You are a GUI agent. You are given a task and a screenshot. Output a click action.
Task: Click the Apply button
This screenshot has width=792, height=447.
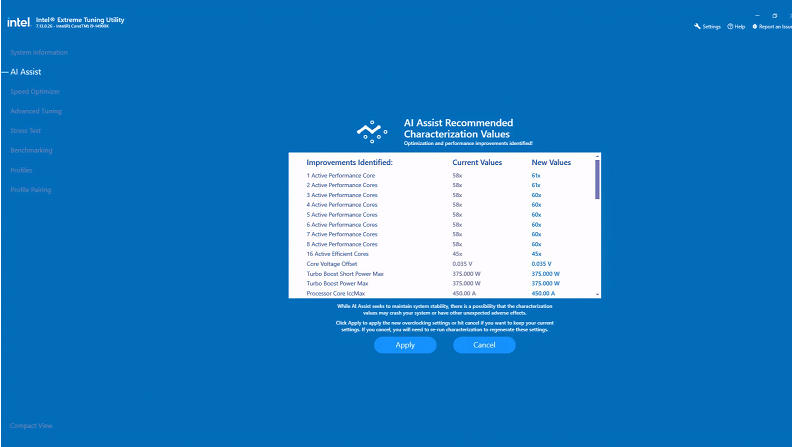pos(405,345)
